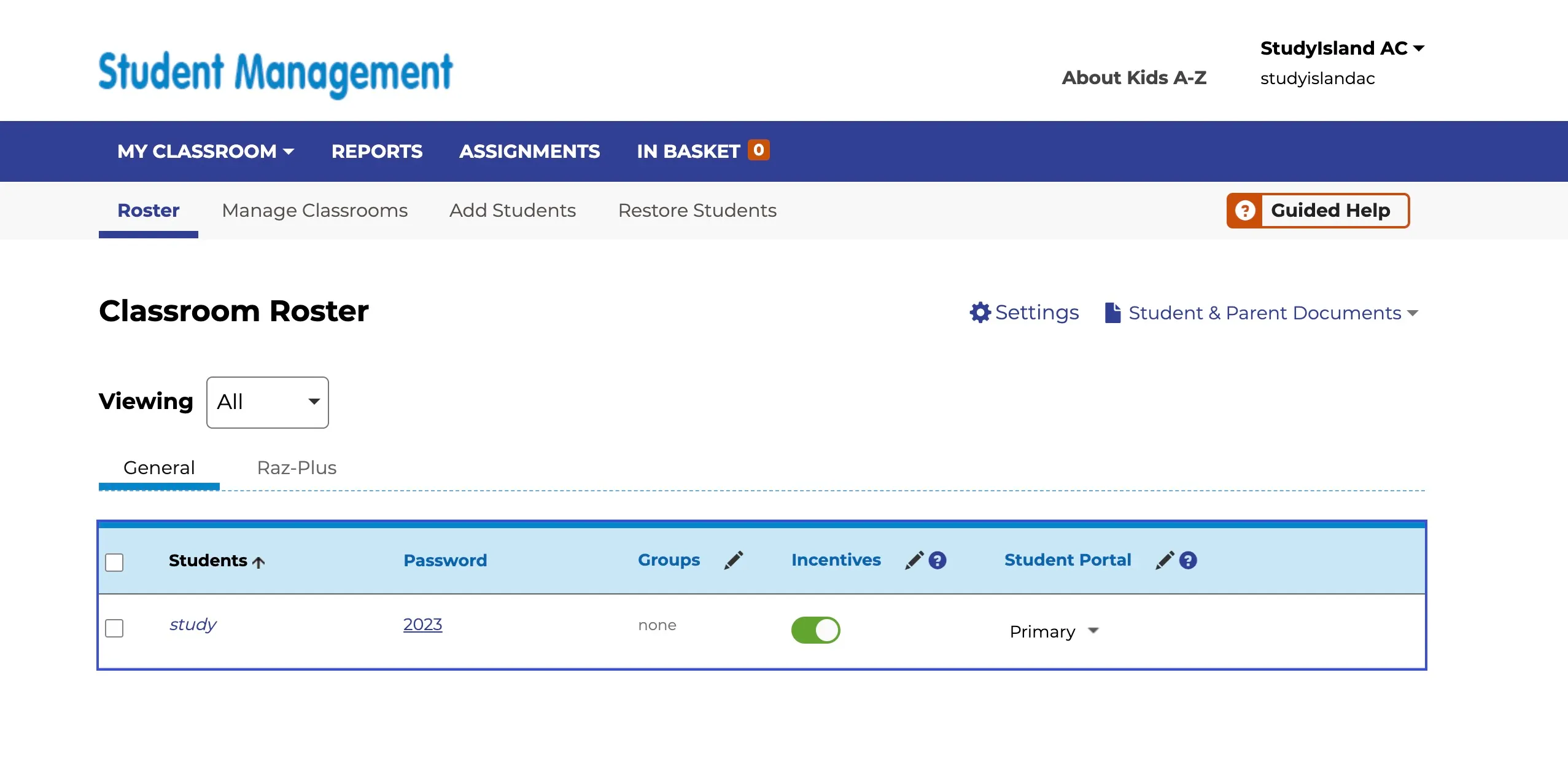Open the Student Portal help question icon
Screen dimensions: 1568x780
1188,560
